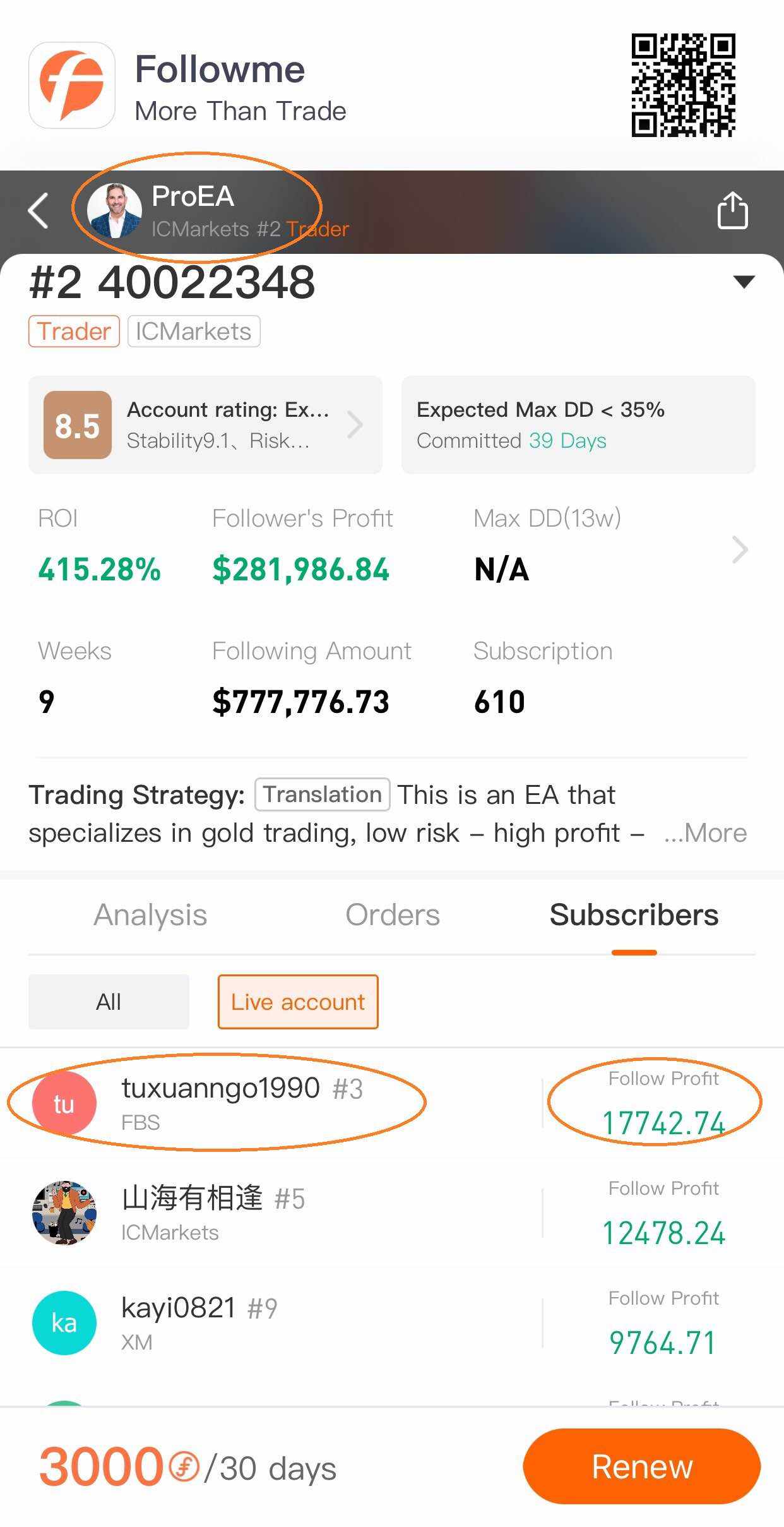
Task: Tap the Translation tag button
Action: pos(322,794)
